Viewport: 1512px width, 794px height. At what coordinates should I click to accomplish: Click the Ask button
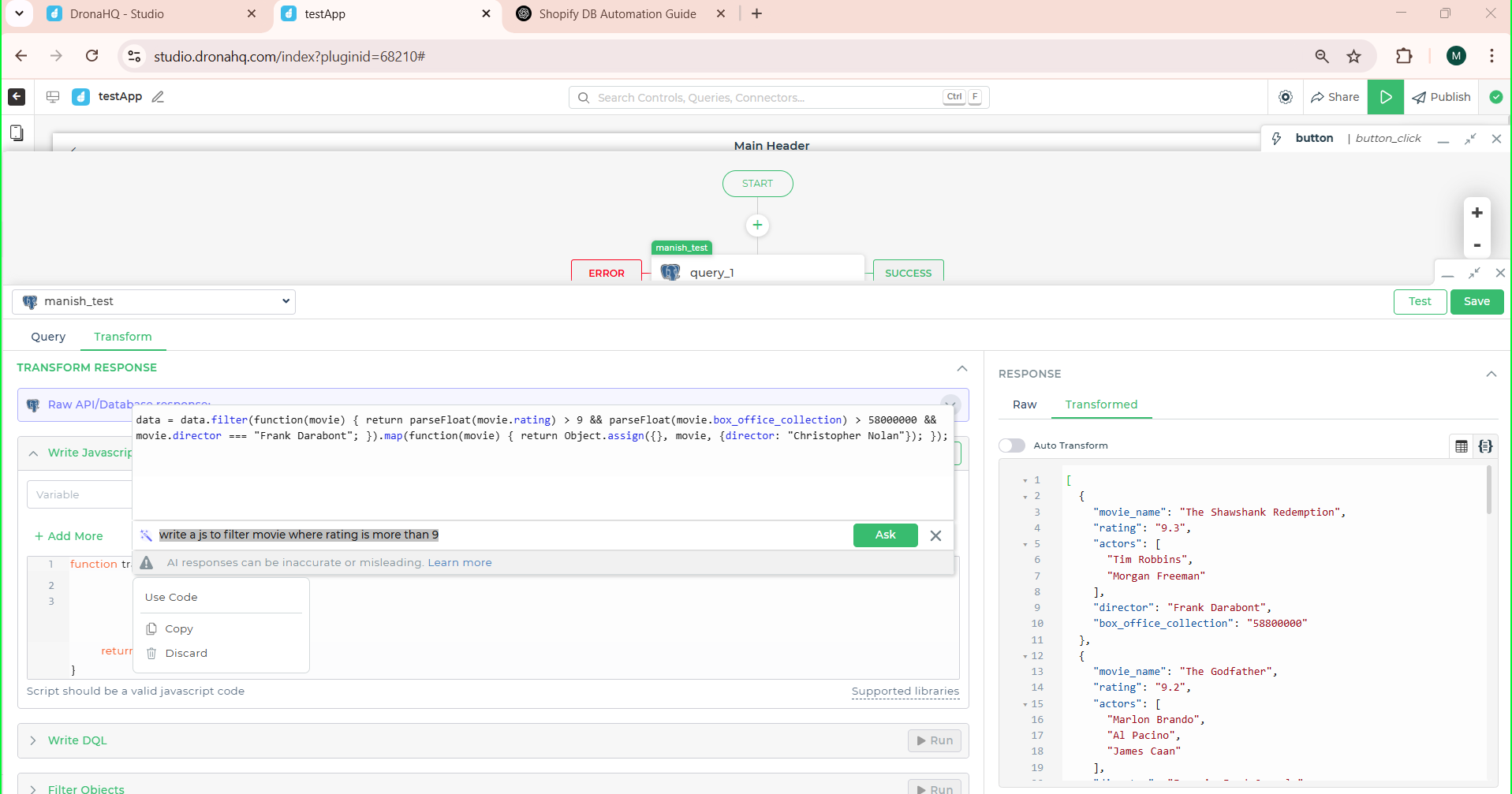pos(885,535)
